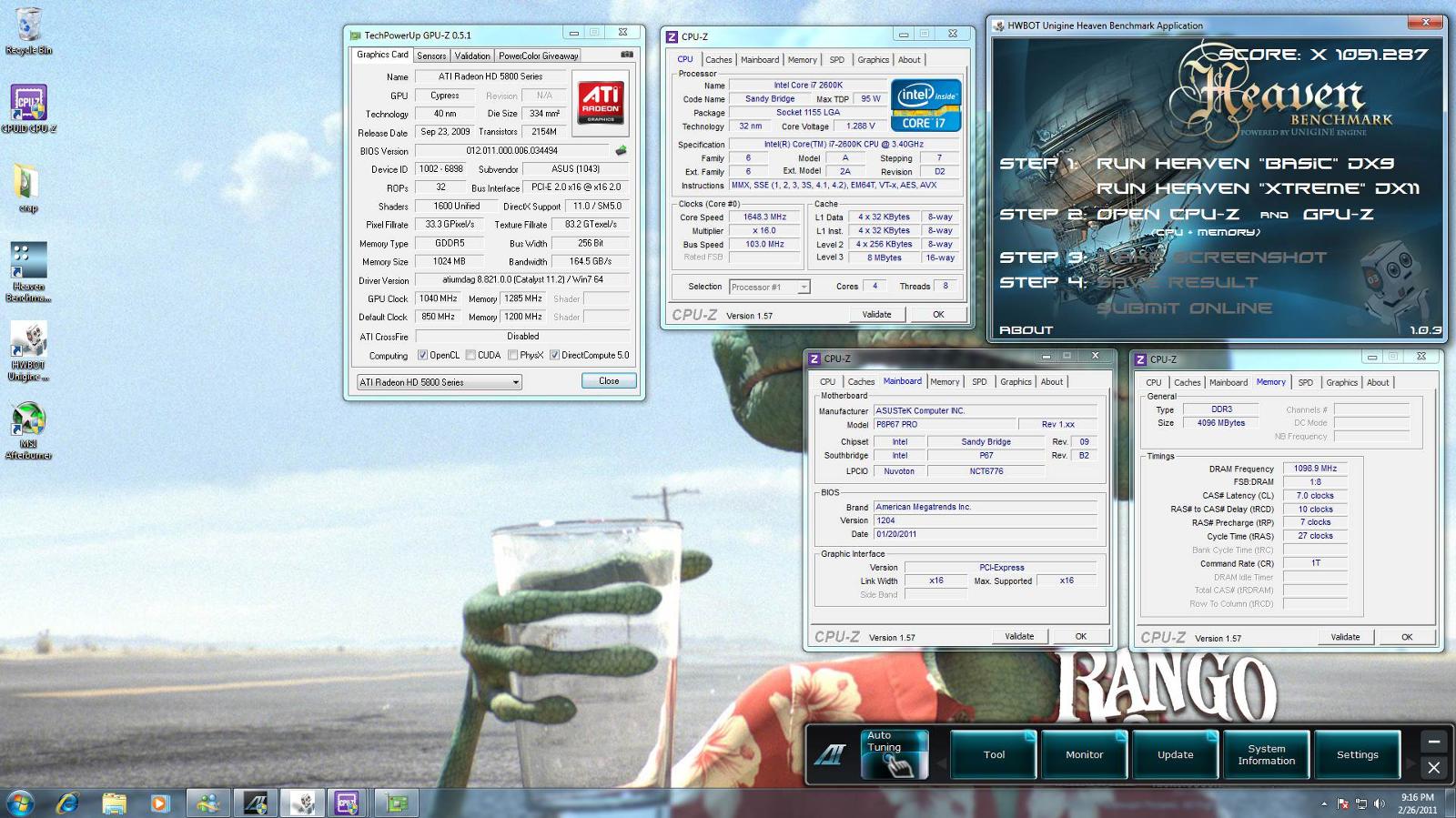Click OK in the Memory CPU-Z window
The image size is (1456, 818).
[x=1407, y=637]
